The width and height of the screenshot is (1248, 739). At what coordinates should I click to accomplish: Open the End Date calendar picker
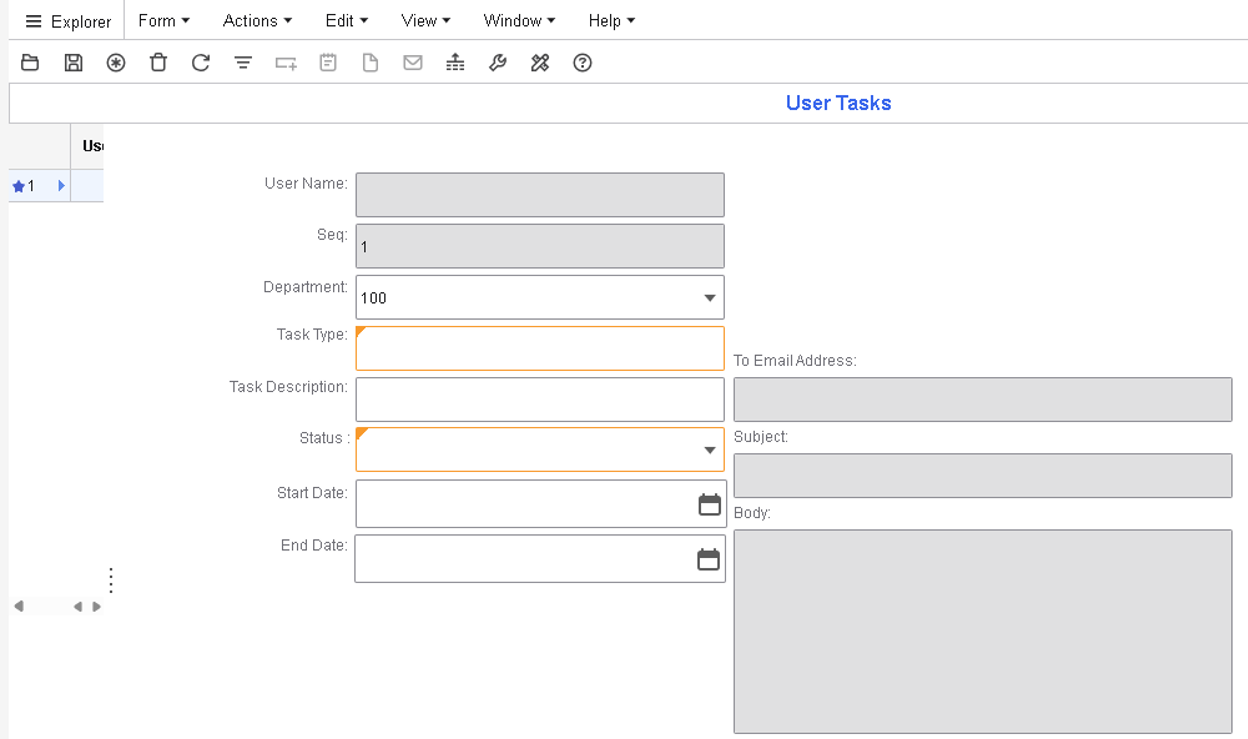pyautogui.click(x=708, y=559)
